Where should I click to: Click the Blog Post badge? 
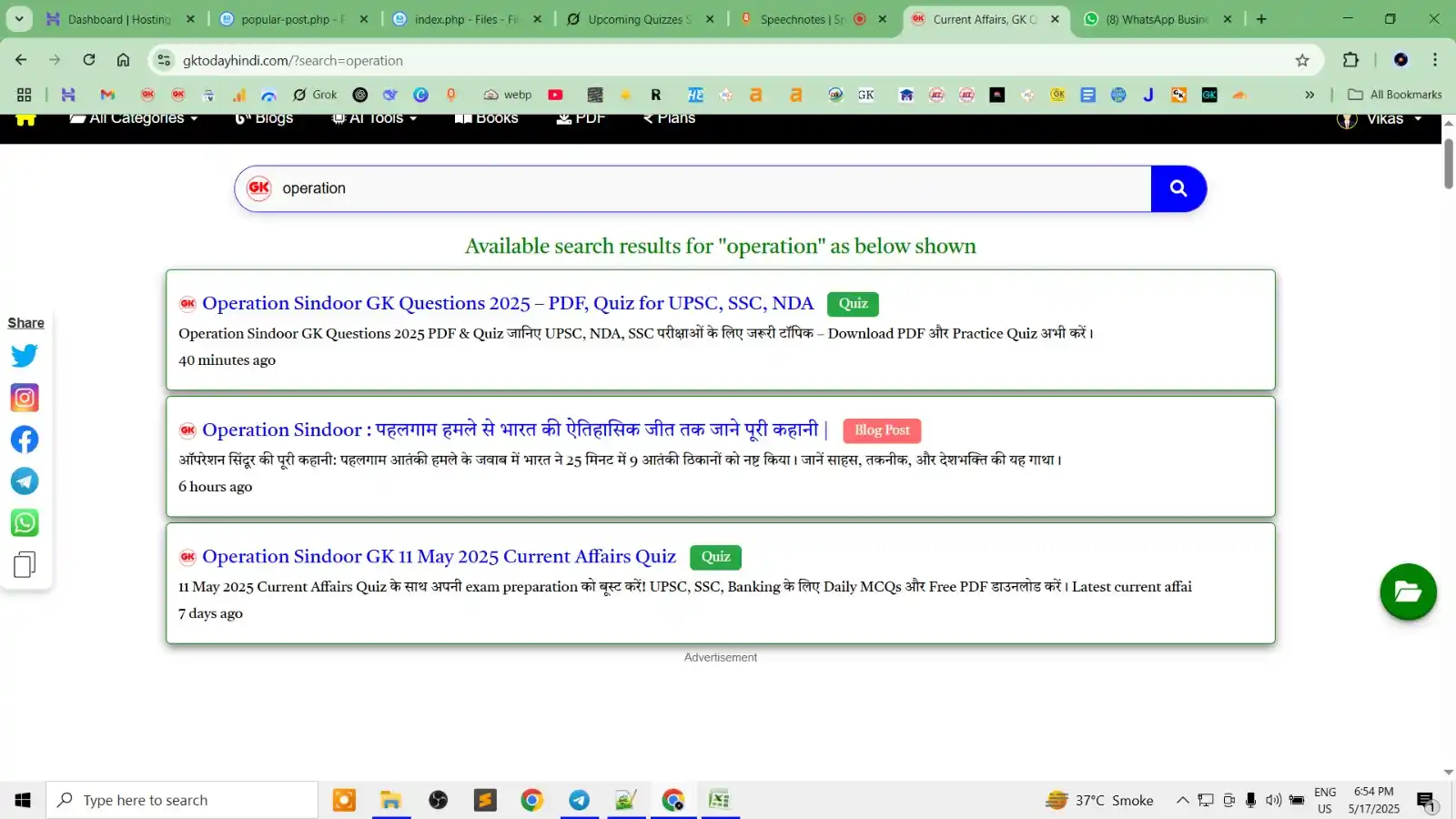click(x=882, y=430)
